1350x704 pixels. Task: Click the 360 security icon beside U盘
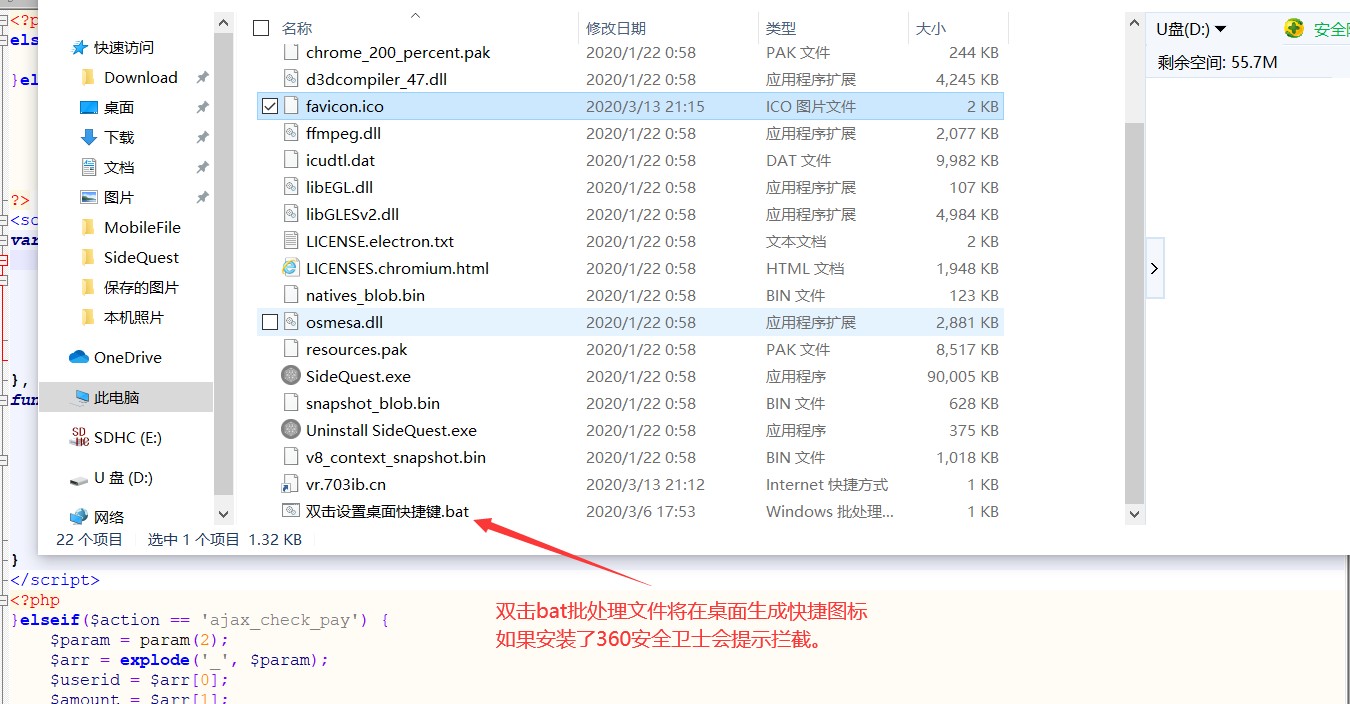click(x=1294, y=29)
